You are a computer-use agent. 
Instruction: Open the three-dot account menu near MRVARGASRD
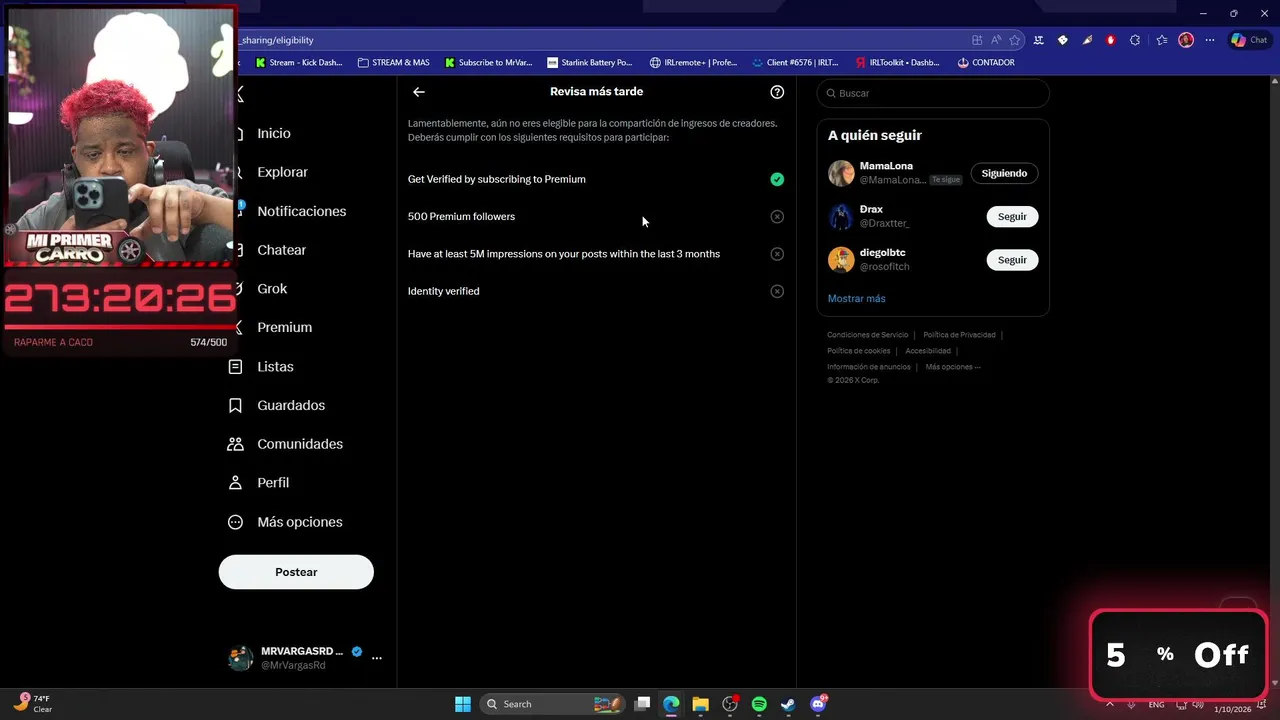coord(377,658)
